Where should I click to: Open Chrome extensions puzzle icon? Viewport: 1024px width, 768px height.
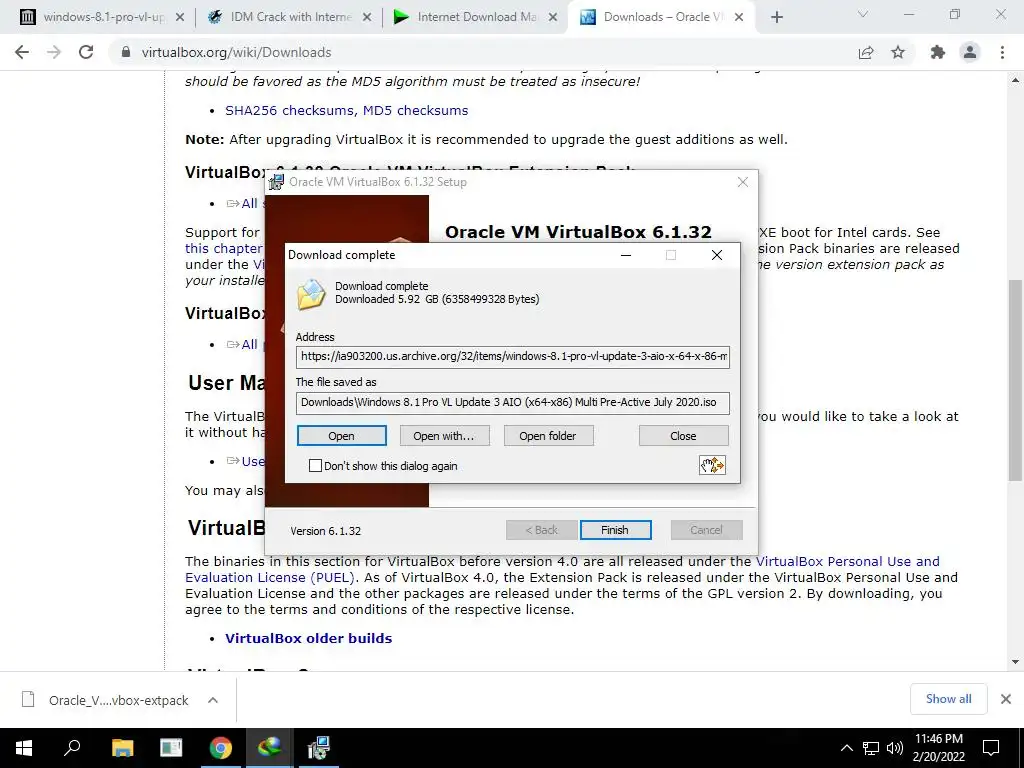pyautogui.click(x=938, y=52)
